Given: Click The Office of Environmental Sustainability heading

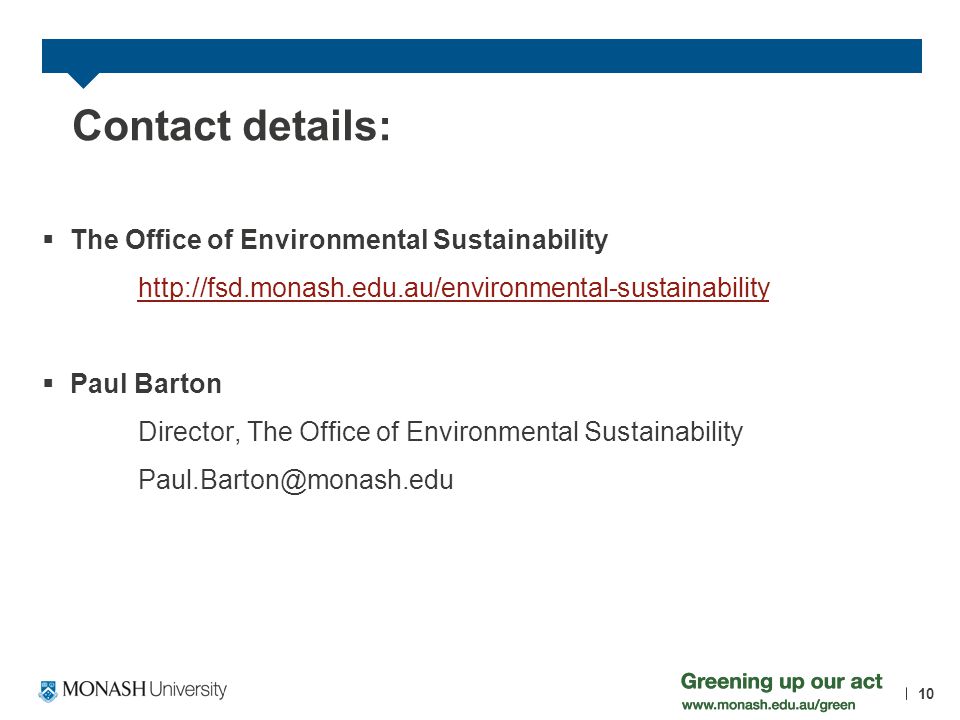Looking at the screenshot, I should click(339, 239).
